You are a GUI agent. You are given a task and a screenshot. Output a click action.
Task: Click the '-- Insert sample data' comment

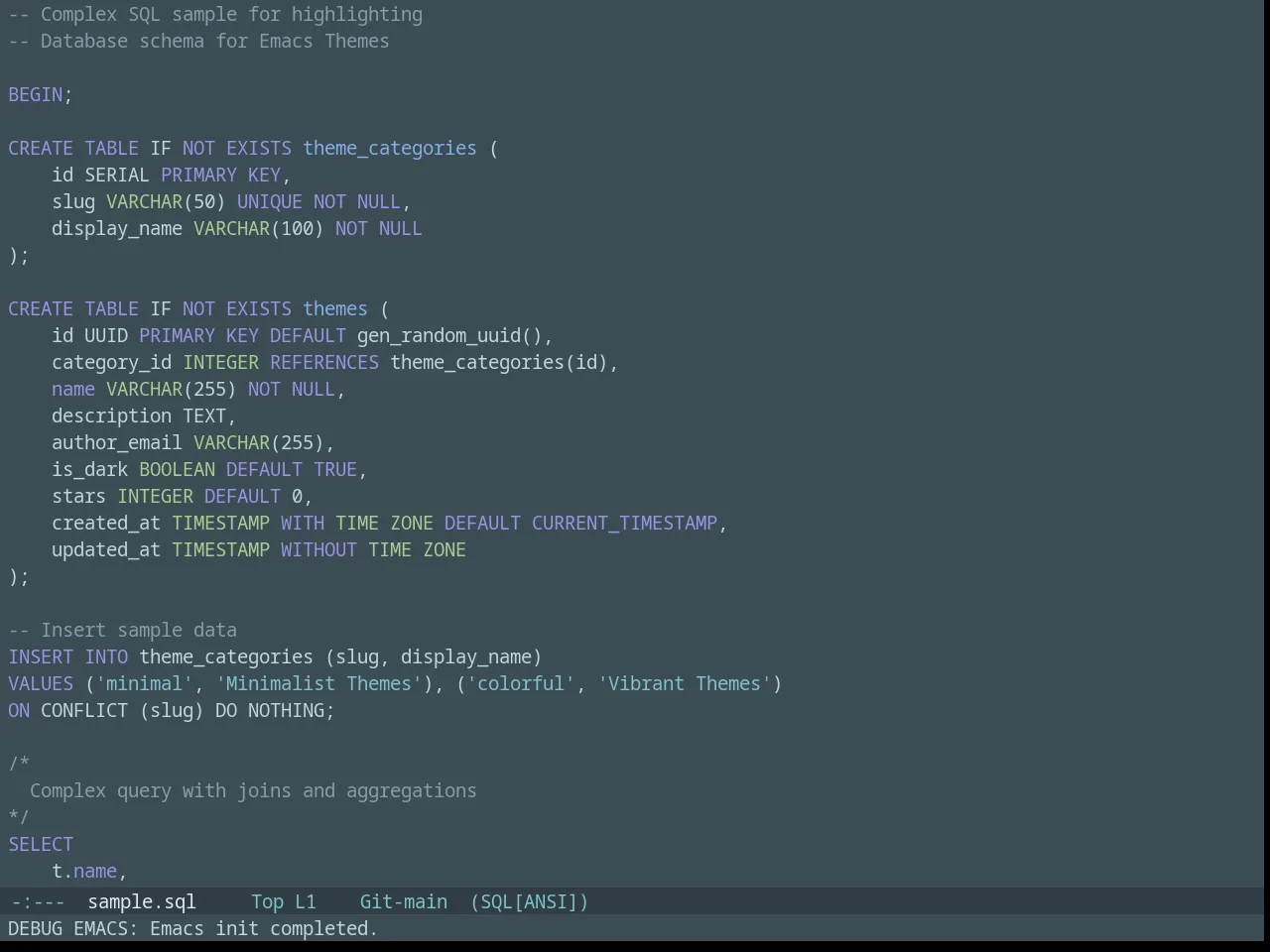click(123, 630)
